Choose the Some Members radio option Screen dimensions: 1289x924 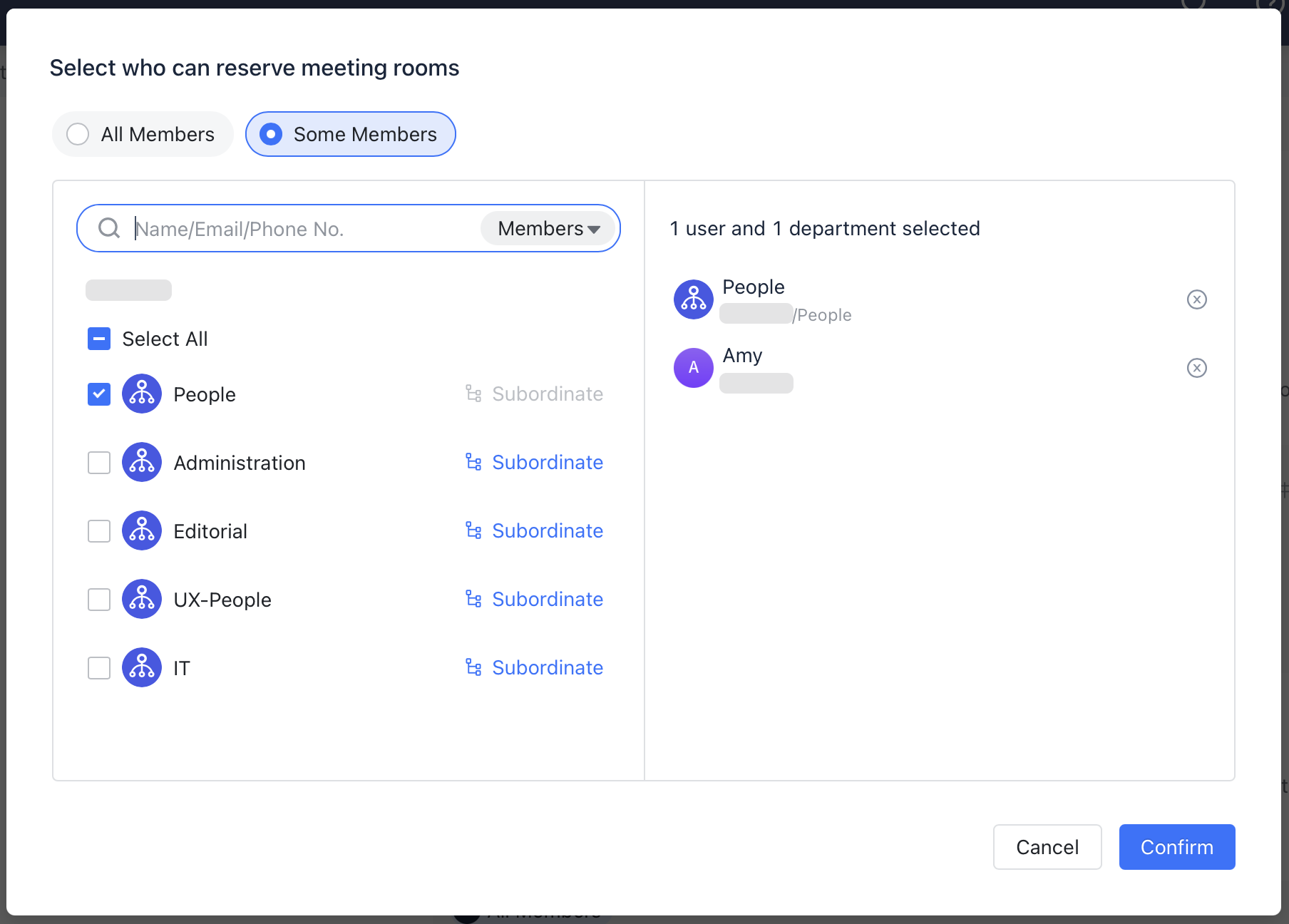(271, 134)
